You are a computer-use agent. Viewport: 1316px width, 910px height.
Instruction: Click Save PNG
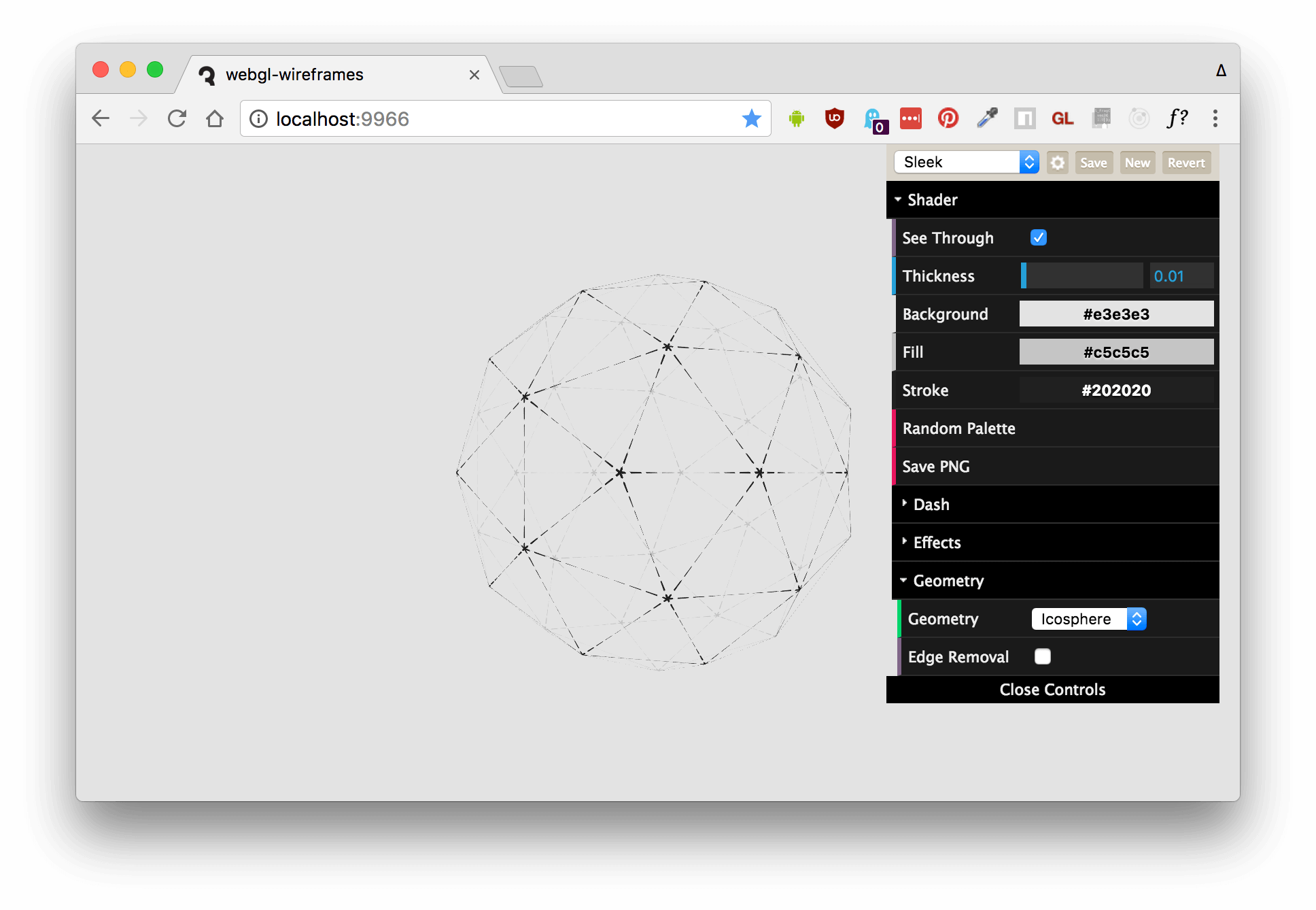[936, 467]
